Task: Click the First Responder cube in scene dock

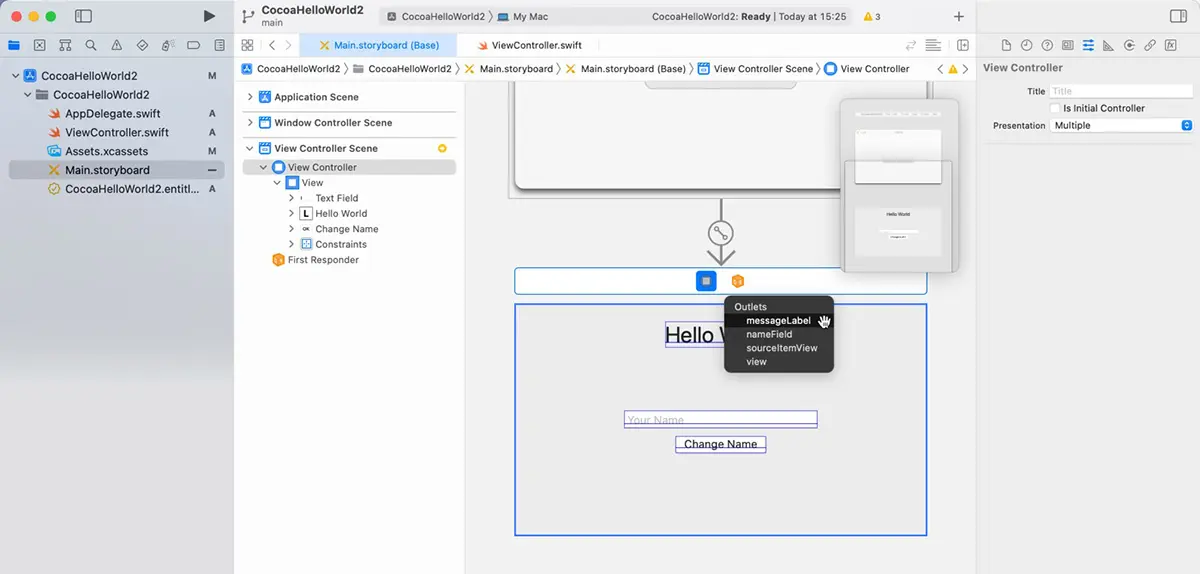Action: click(738, 281)
